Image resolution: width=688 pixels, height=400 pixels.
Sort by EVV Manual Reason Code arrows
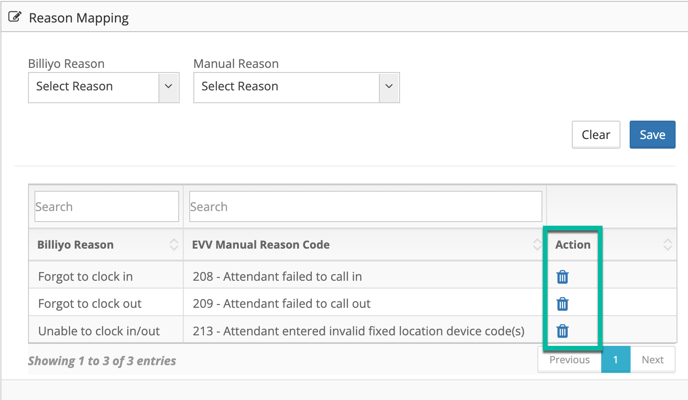tap(537, 244)
